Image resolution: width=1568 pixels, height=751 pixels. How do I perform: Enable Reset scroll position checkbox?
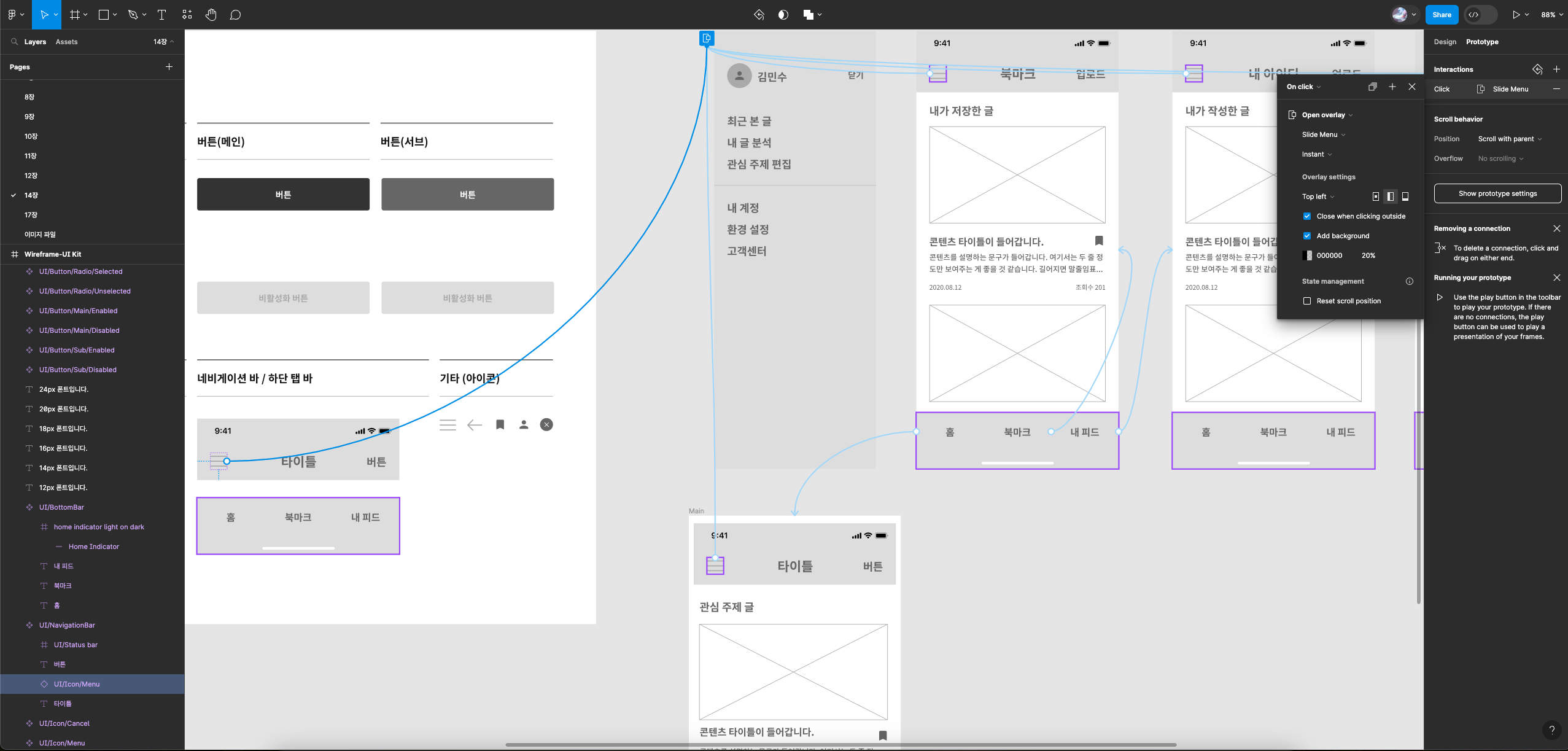(x=1307, y=301)
